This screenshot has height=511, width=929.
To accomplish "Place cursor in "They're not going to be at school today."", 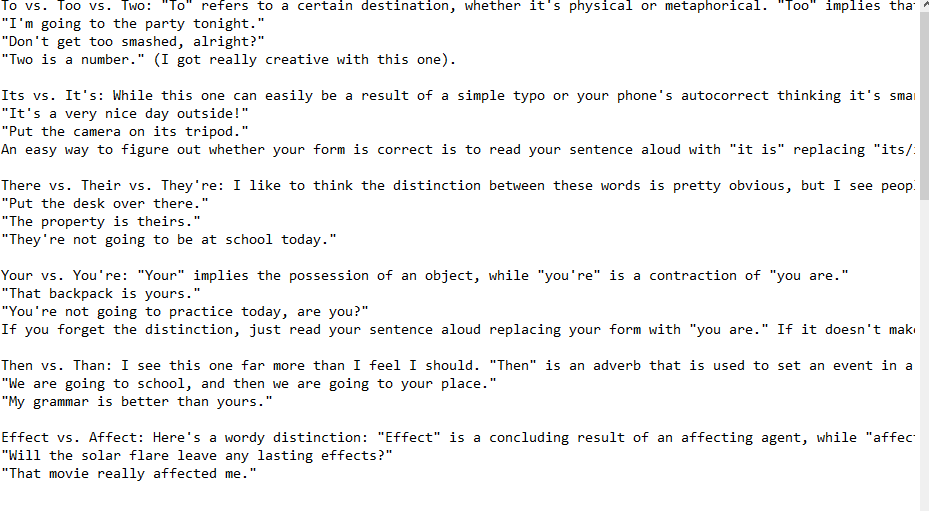I will [x=169, y=239].
